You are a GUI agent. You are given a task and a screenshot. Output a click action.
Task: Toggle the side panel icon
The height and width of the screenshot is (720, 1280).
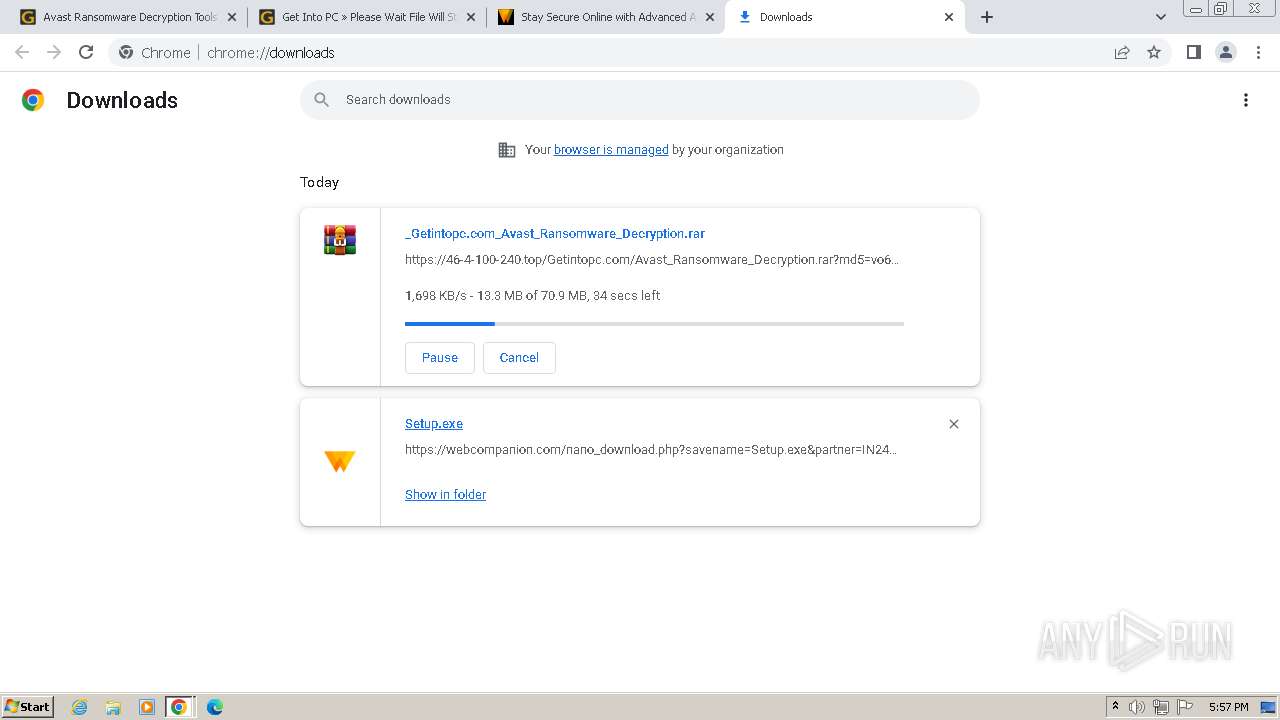pos(1193,52)
